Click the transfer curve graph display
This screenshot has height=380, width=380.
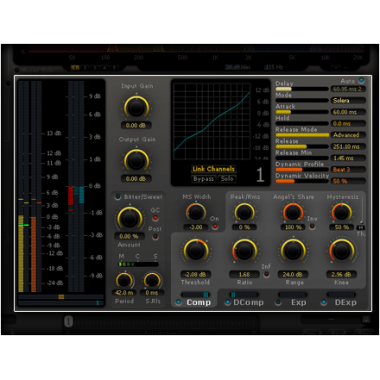(212, 122)
